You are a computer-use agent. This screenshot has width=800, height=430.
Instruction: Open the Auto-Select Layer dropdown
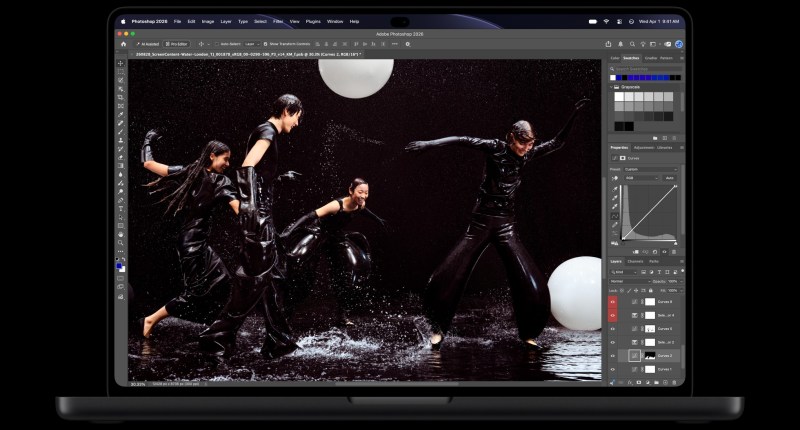pos(252,44)
